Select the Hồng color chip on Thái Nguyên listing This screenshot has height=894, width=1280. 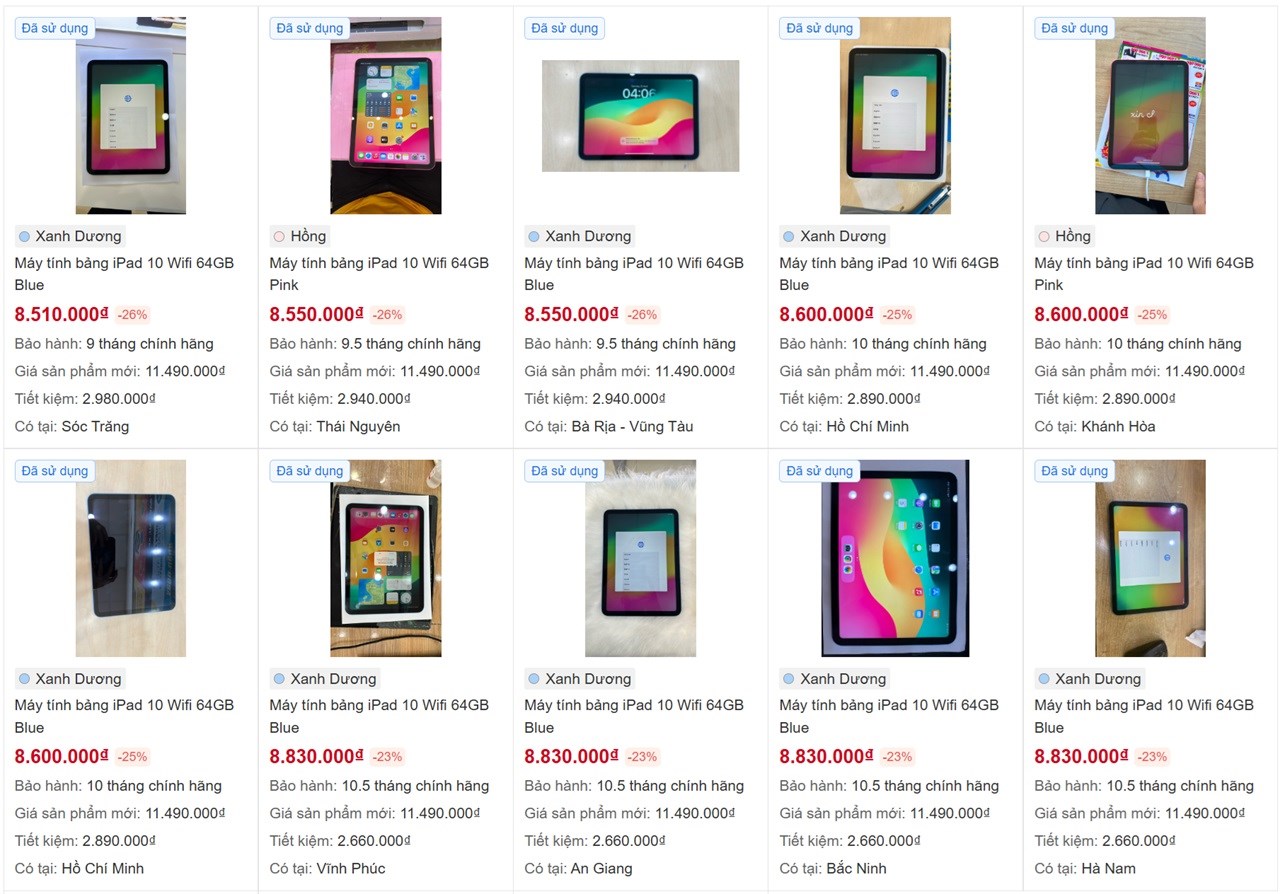point(300,236)
